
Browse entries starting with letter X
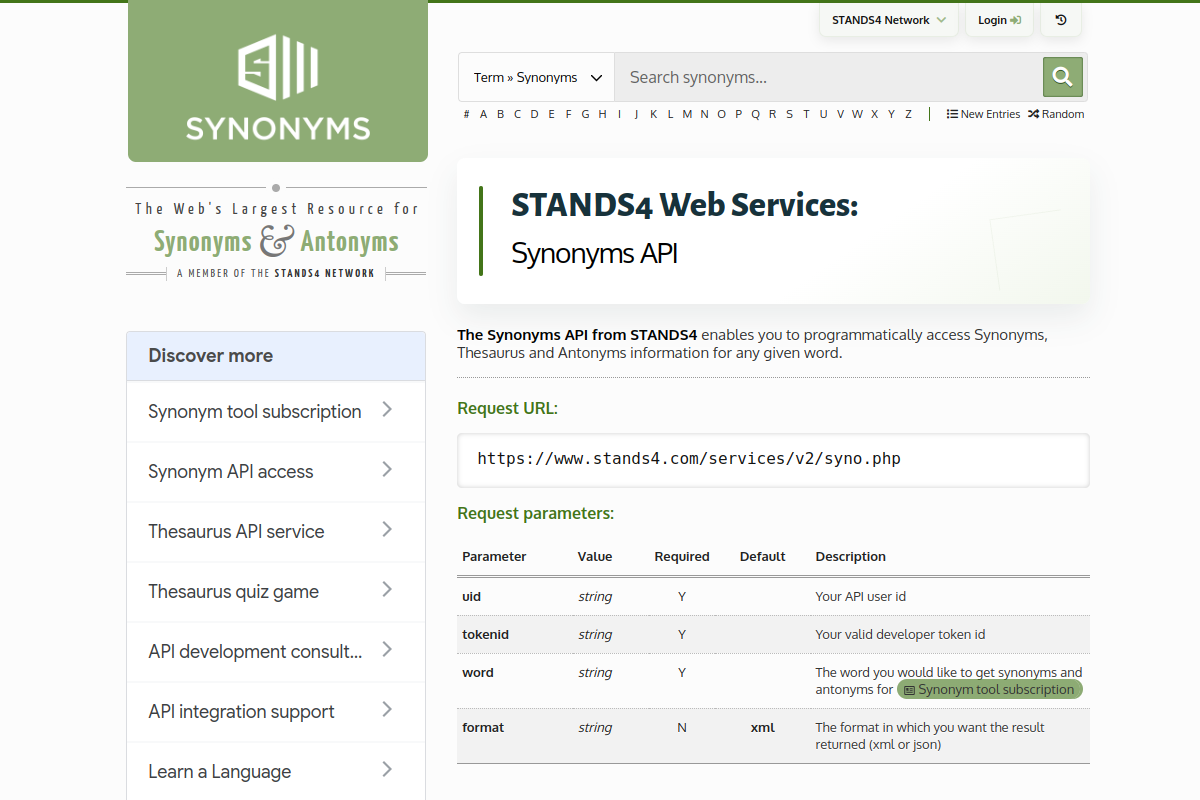pyautogui.click(x=875, y=114)
